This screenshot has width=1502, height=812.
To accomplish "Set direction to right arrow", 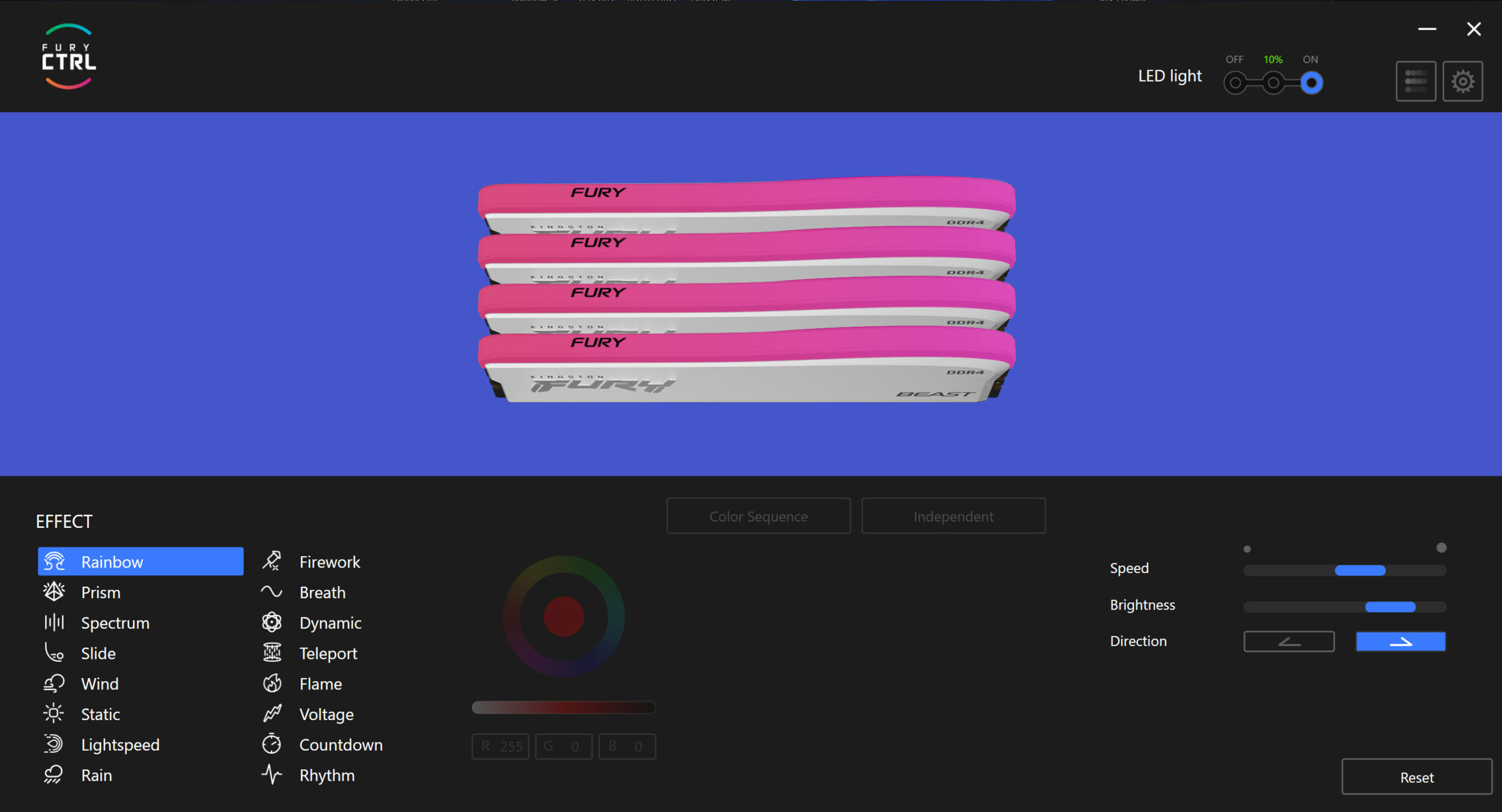I will 1400,641.
